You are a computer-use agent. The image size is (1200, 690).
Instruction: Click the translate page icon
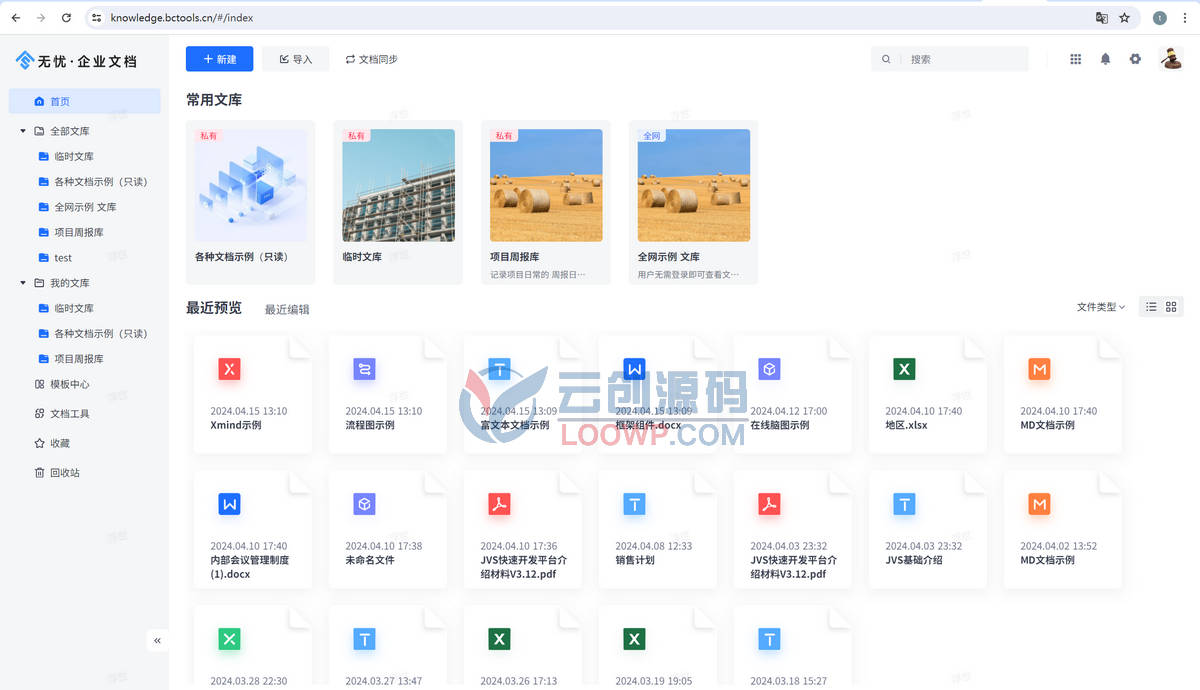[x=1101, y=18]
